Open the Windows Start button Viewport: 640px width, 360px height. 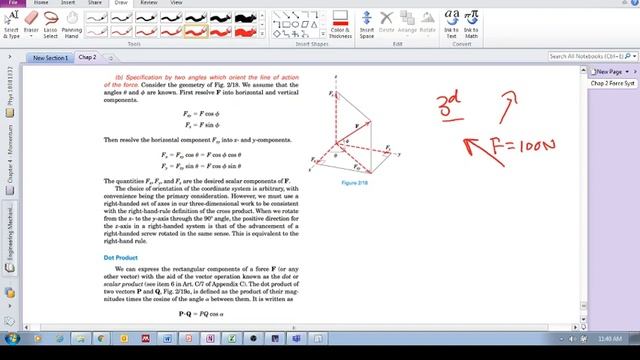click(12, 338)
